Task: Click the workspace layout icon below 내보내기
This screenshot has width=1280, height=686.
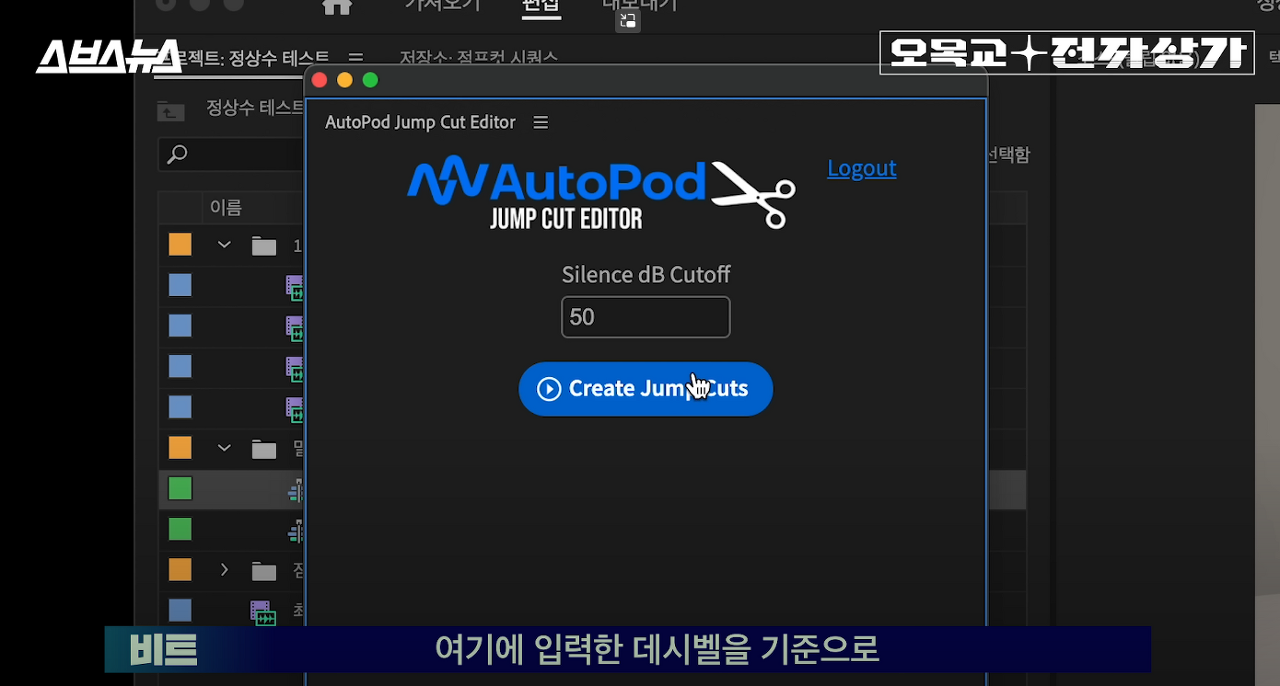Action: pos(627,20)
